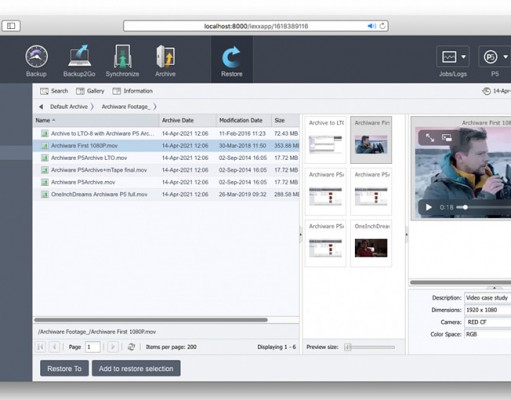Screen dimensions: 511x400
Task: Sort by Archive Date column header
Action: 188,120
